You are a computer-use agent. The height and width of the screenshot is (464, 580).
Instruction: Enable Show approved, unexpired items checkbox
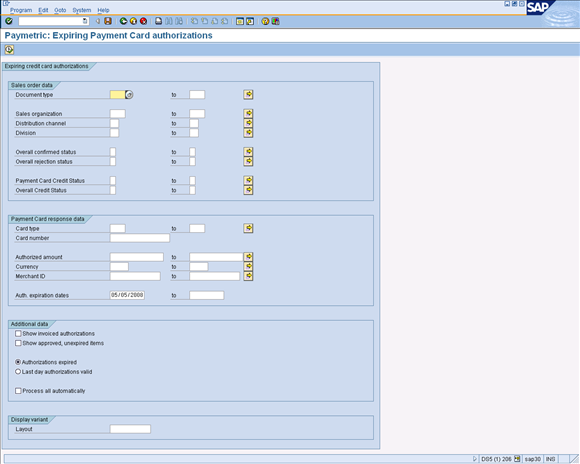click(18, 343)
